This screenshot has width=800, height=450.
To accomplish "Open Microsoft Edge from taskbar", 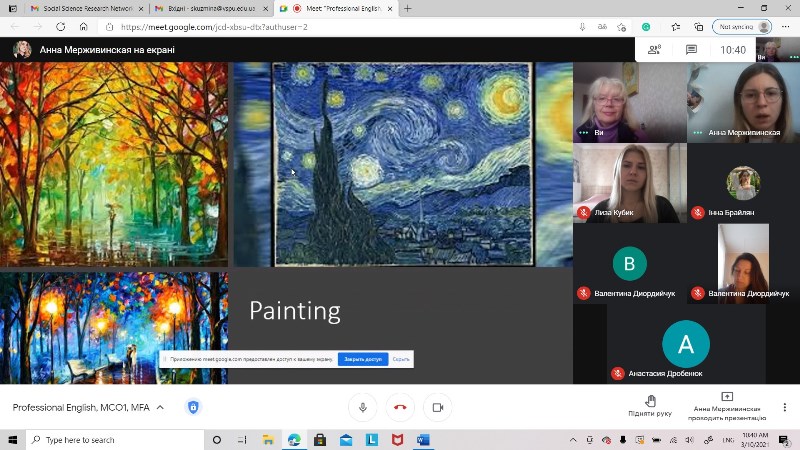I will [x=294, y=440].
